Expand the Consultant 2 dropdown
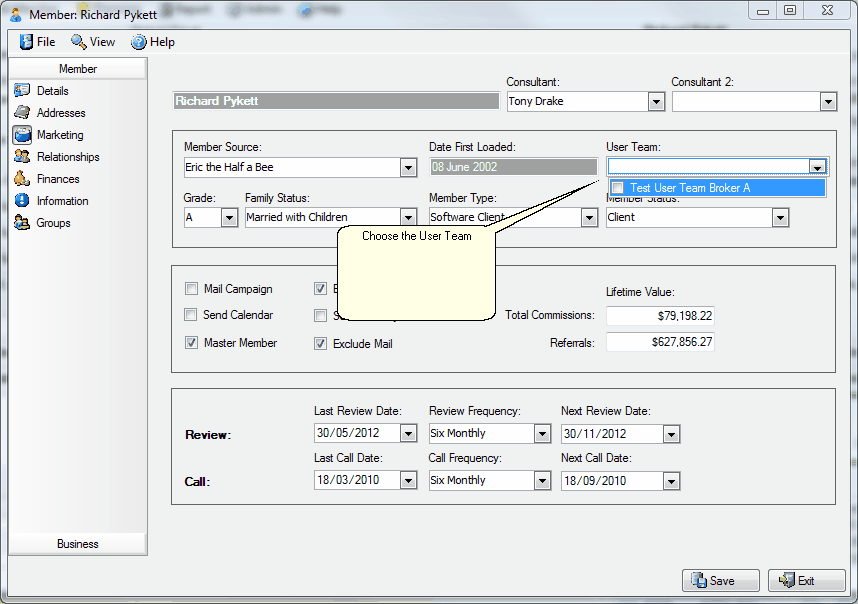 [828, 102]
